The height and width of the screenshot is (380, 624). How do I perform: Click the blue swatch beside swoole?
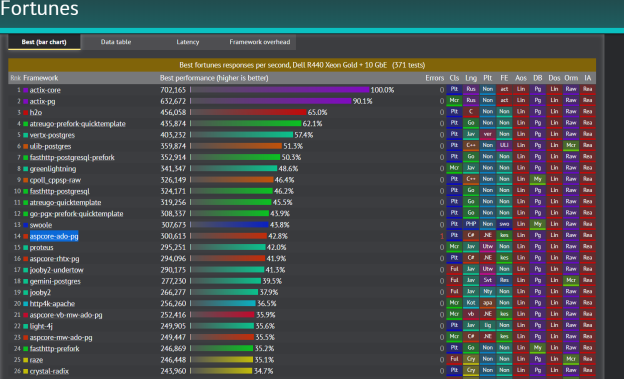(25, 225)
